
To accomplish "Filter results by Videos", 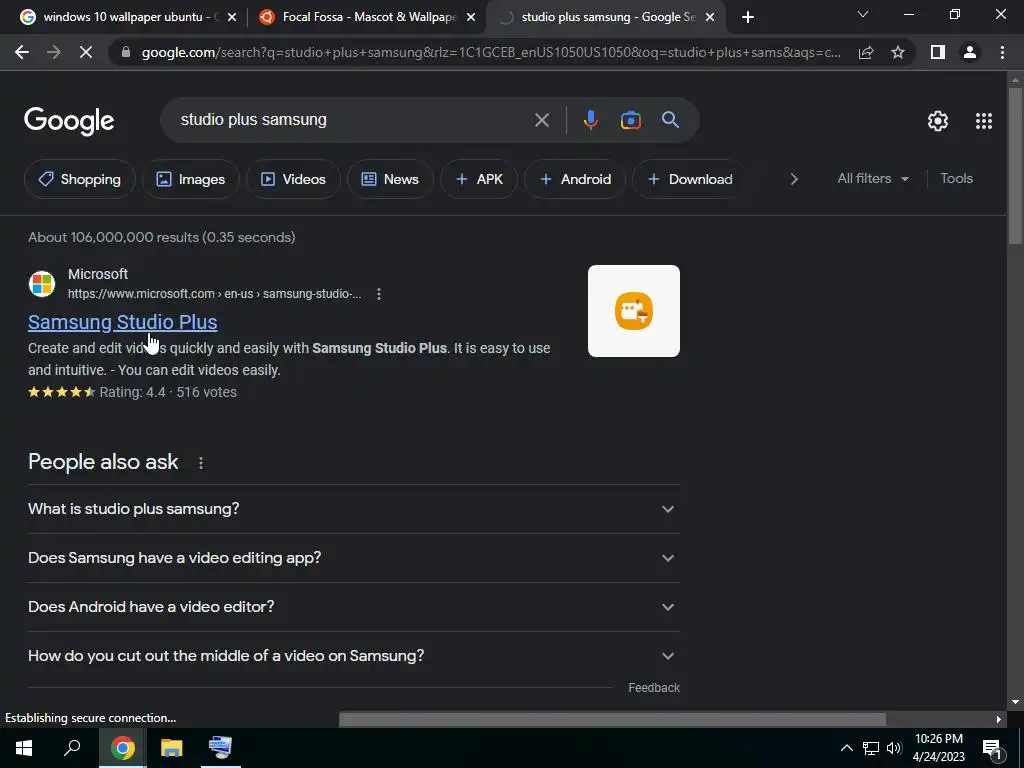I will (x=293, y=179).
